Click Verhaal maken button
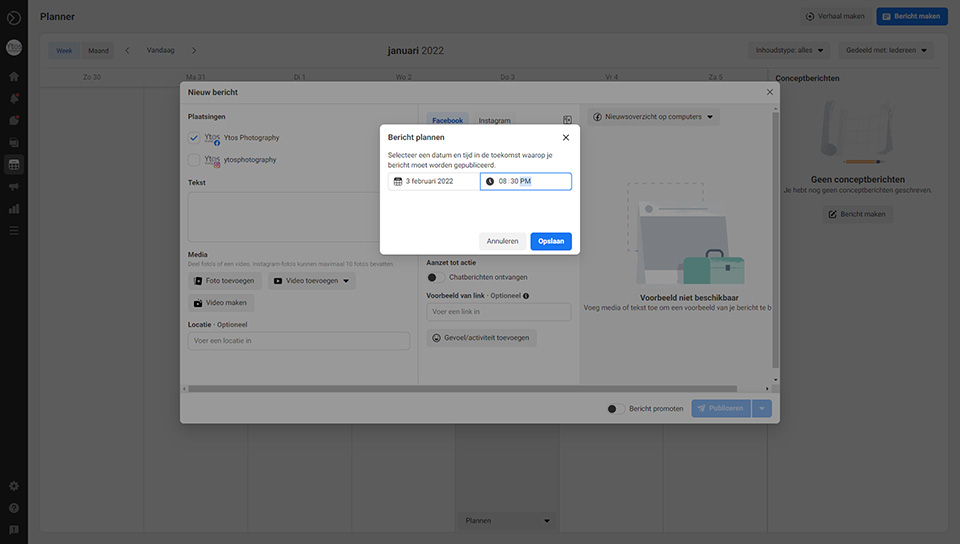The image size is (960, 544). point(836,17)
